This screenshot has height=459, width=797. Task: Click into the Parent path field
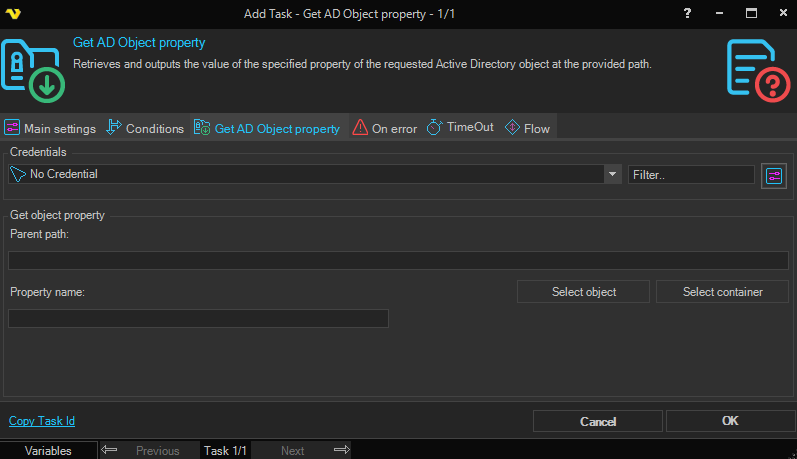(x=398, y=261)
